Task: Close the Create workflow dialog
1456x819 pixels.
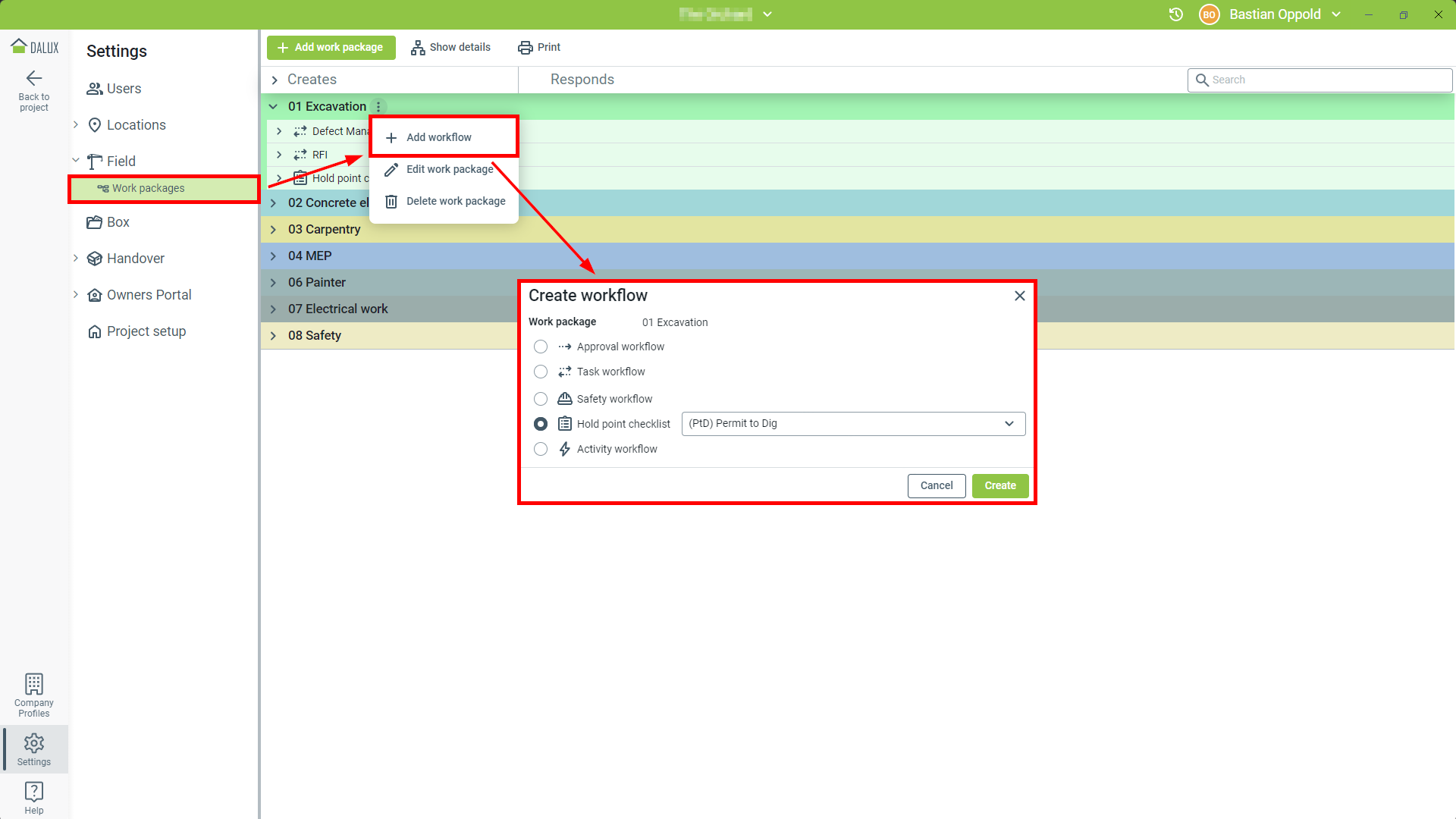Action: tap(1020, 296)
